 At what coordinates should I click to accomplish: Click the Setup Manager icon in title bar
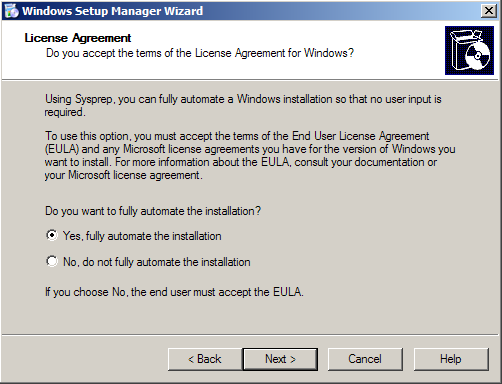tap(11, 11)
